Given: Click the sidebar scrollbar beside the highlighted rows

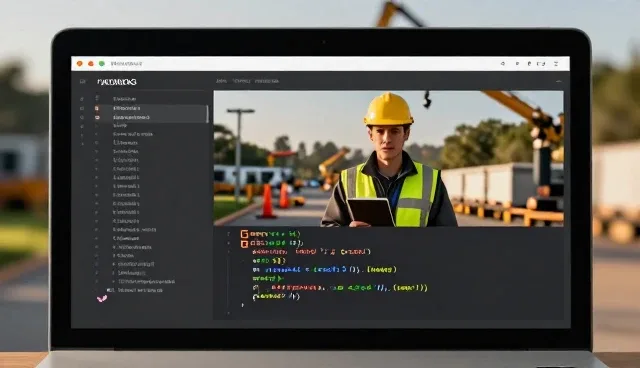Looking at the screenshot, I should click(x=207, y=113).
